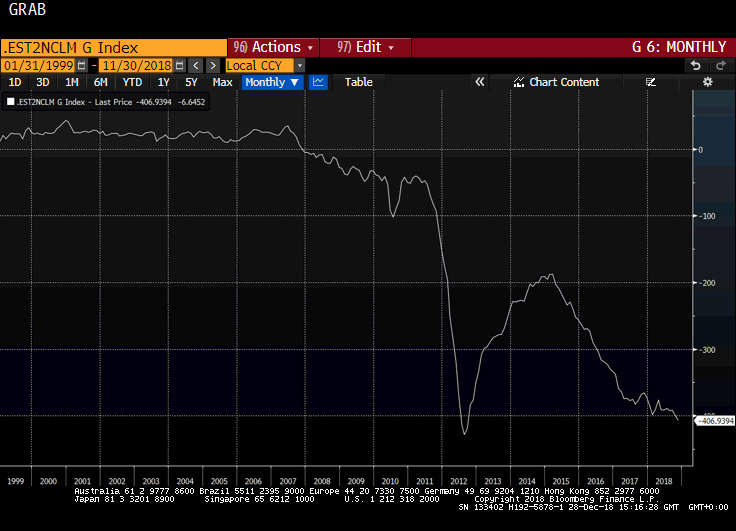
Task: Open the Edit menu
Action: [365, 47]
